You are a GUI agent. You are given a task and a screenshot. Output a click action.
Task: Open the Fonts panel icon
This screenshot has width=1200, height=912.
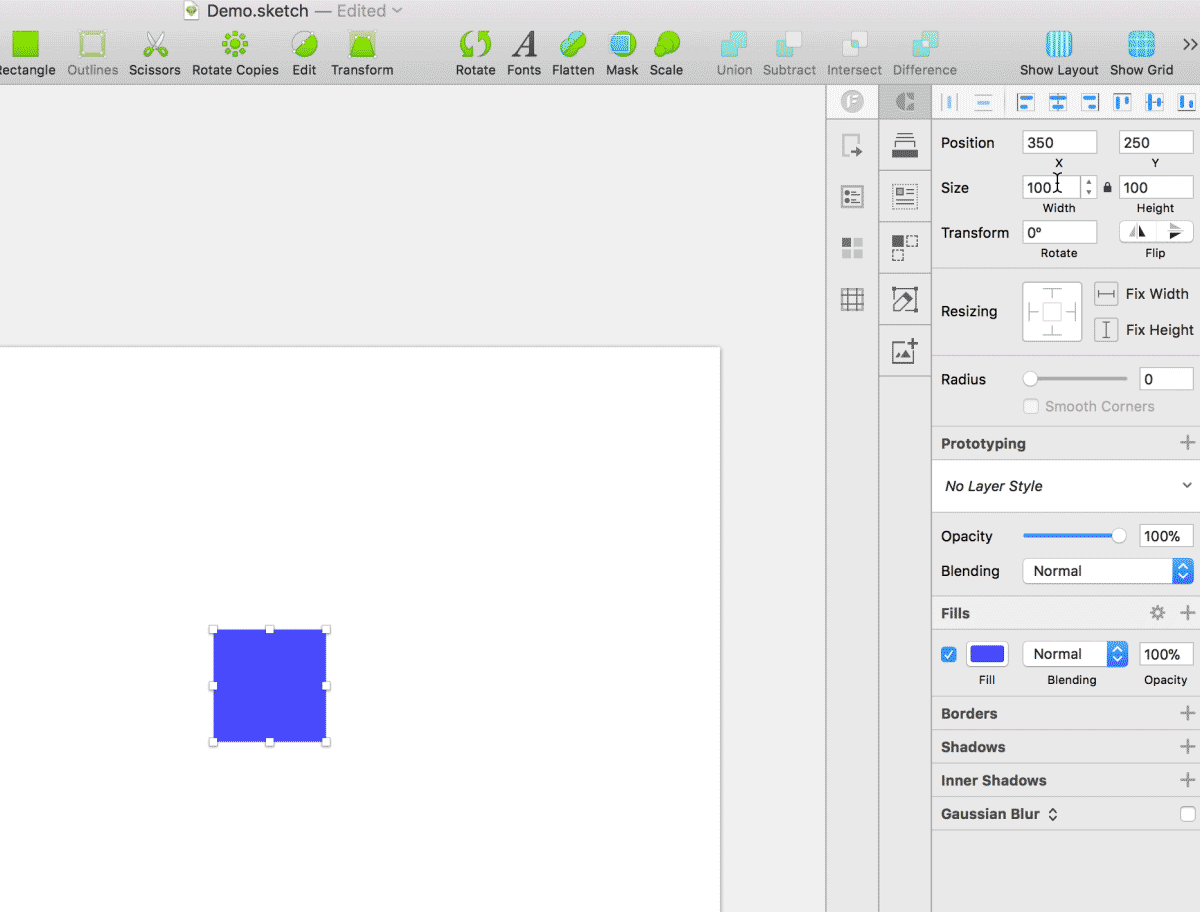click(524, 44)
